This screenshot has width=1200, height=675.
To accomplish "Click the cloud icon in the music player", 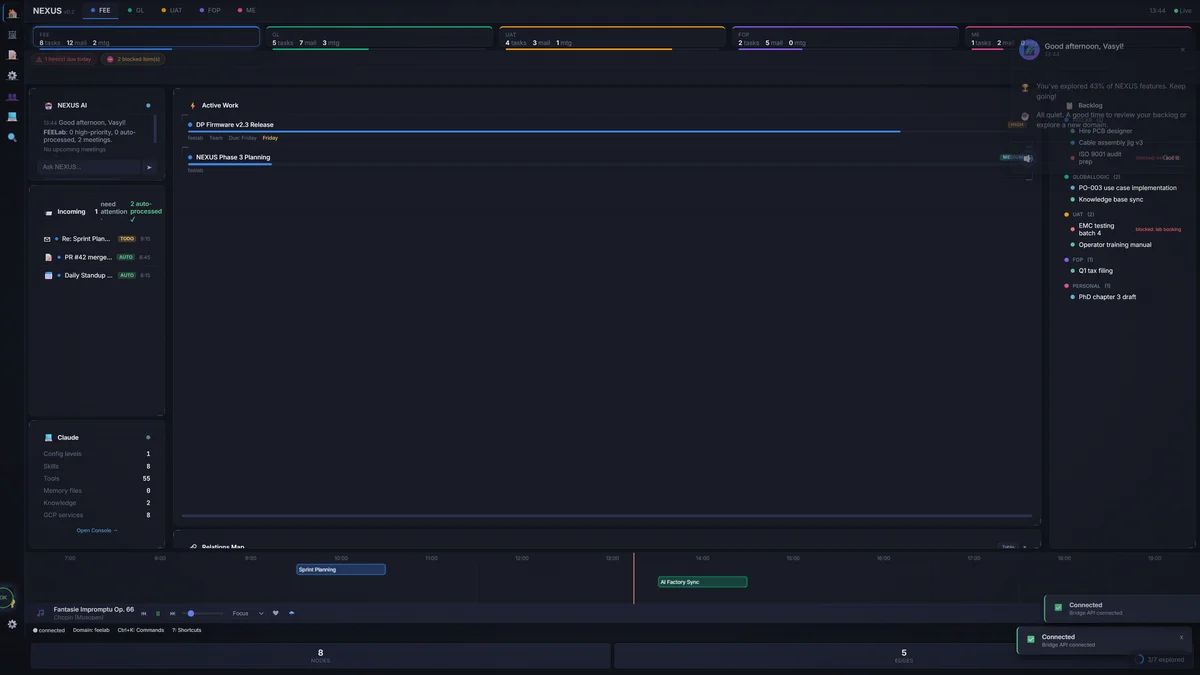I will pos(291,613).
